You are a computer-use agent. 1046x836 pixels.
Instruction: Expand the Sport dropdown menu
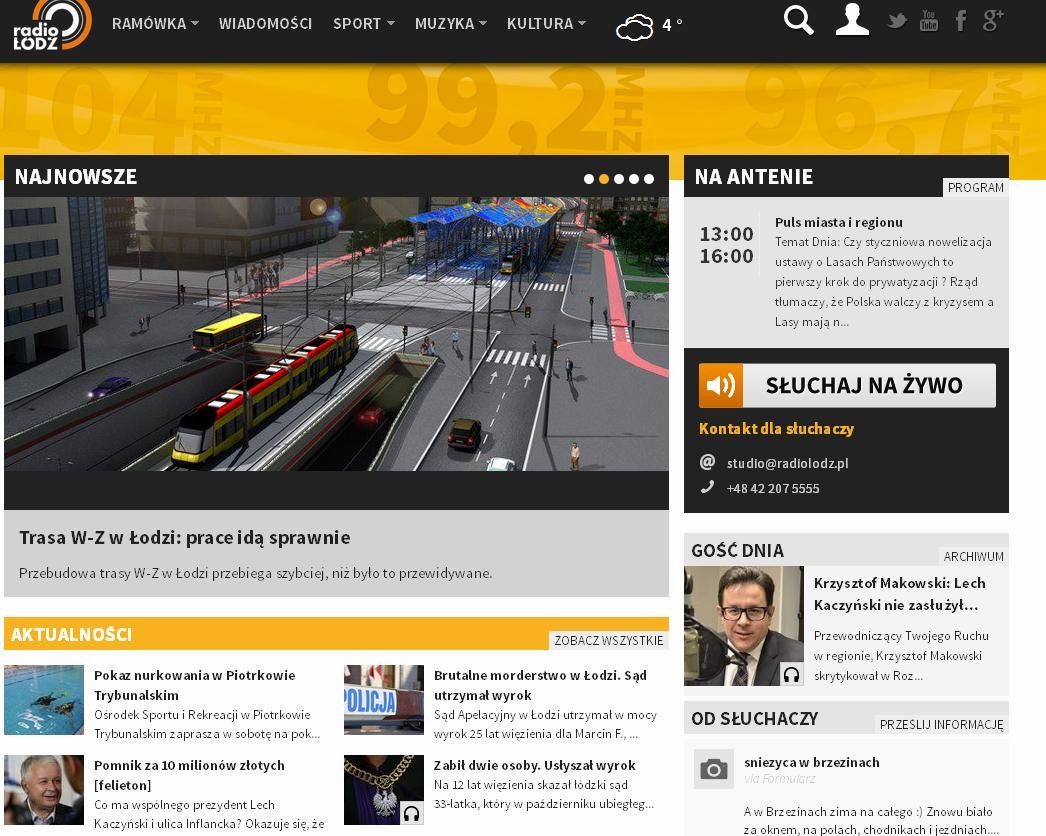pos(363,23)
